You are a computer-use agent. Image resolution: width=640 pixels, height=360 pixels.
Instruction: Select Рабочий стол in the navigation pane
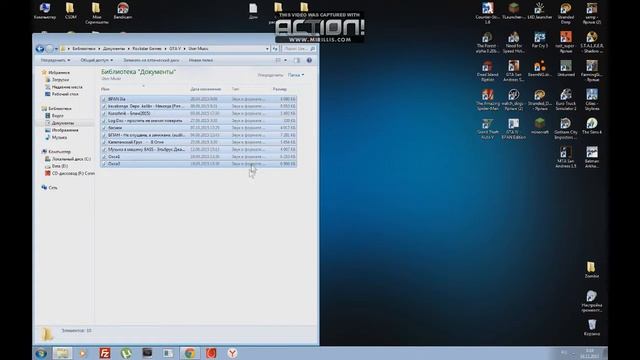coord(65,94)
